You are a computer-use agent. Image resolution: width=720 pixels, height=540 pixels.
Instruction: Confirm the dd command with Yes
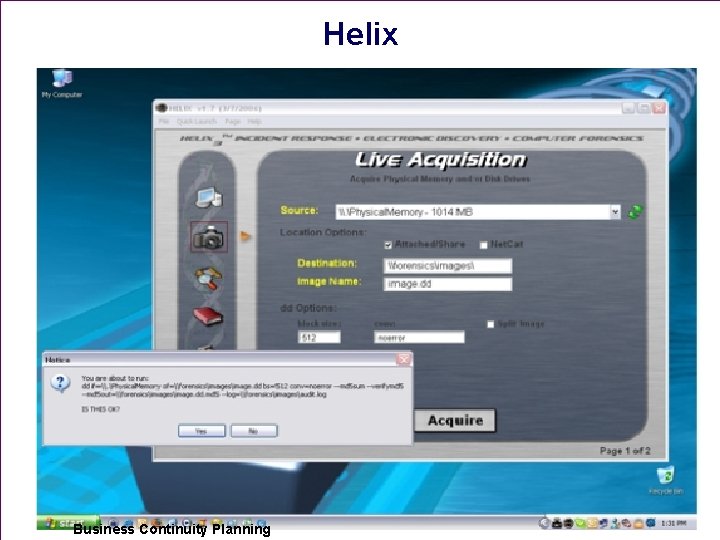(202, 431)
